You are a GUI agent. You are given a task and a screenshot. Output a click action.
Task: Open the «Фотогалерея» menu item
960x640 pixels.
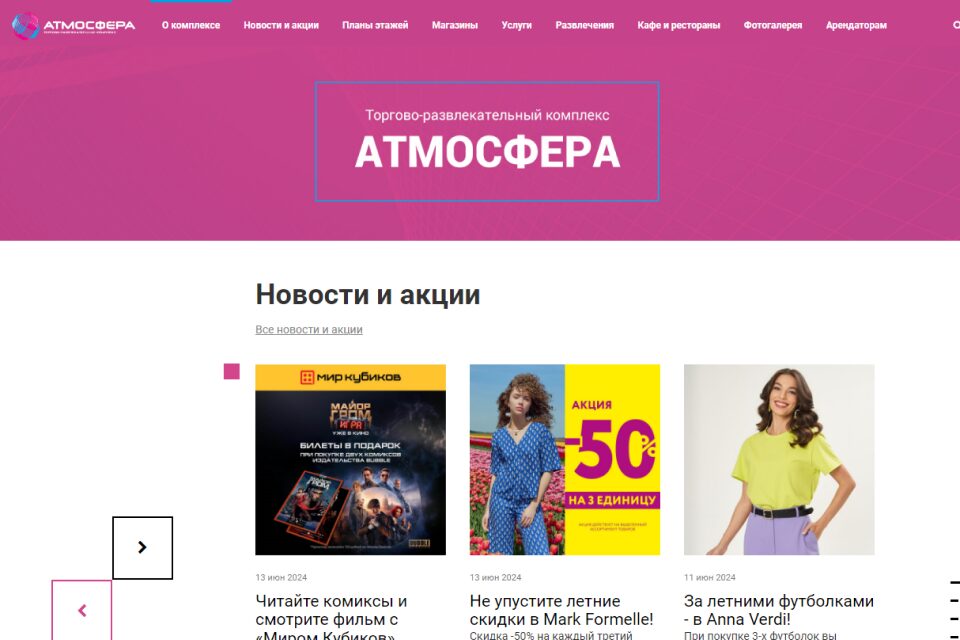pyautogui.click(x=773, y=25)
